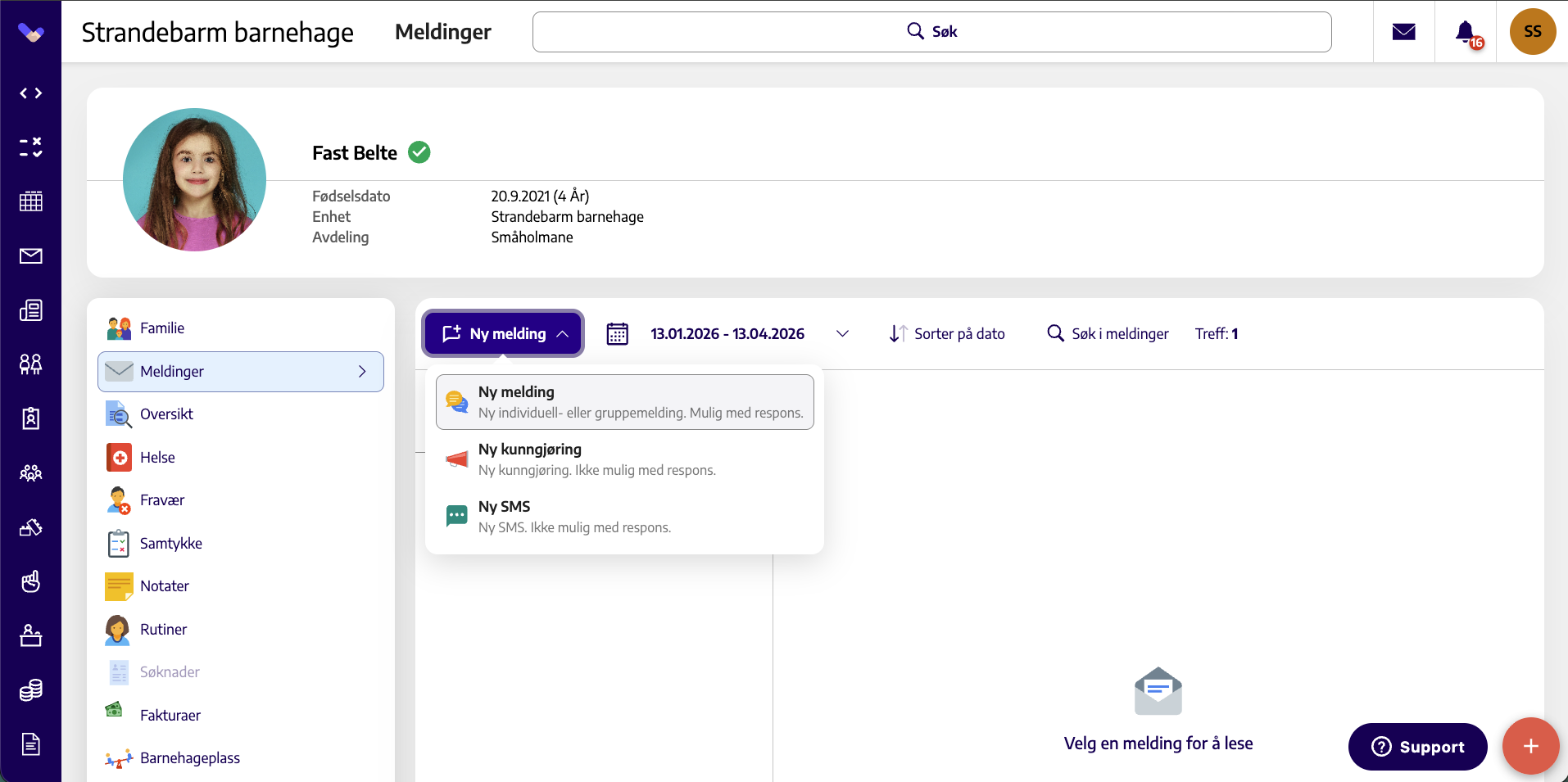The image size is (1568, 782).
Task: Open the document icon in left sidebar
Action: click(30, 744)
